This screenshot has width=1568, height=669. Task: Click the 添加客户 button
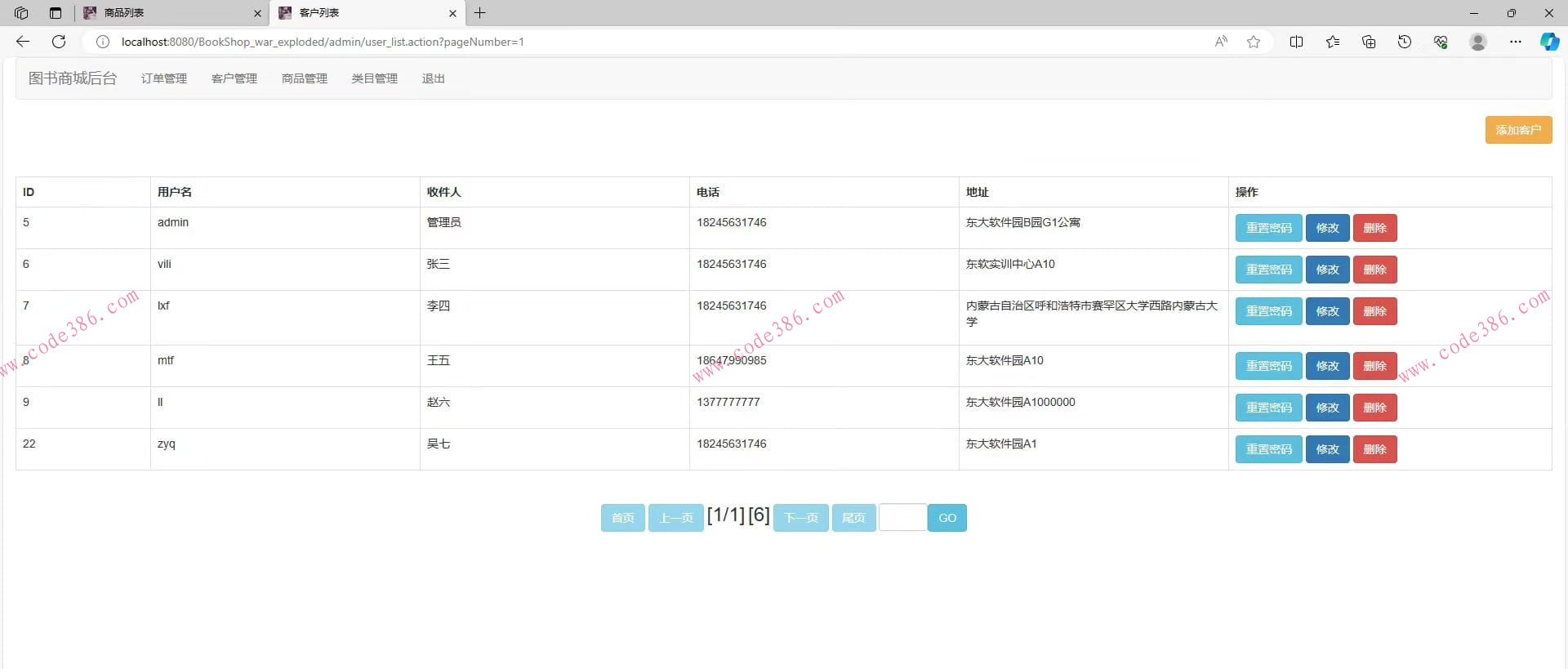pos(1518,130)
